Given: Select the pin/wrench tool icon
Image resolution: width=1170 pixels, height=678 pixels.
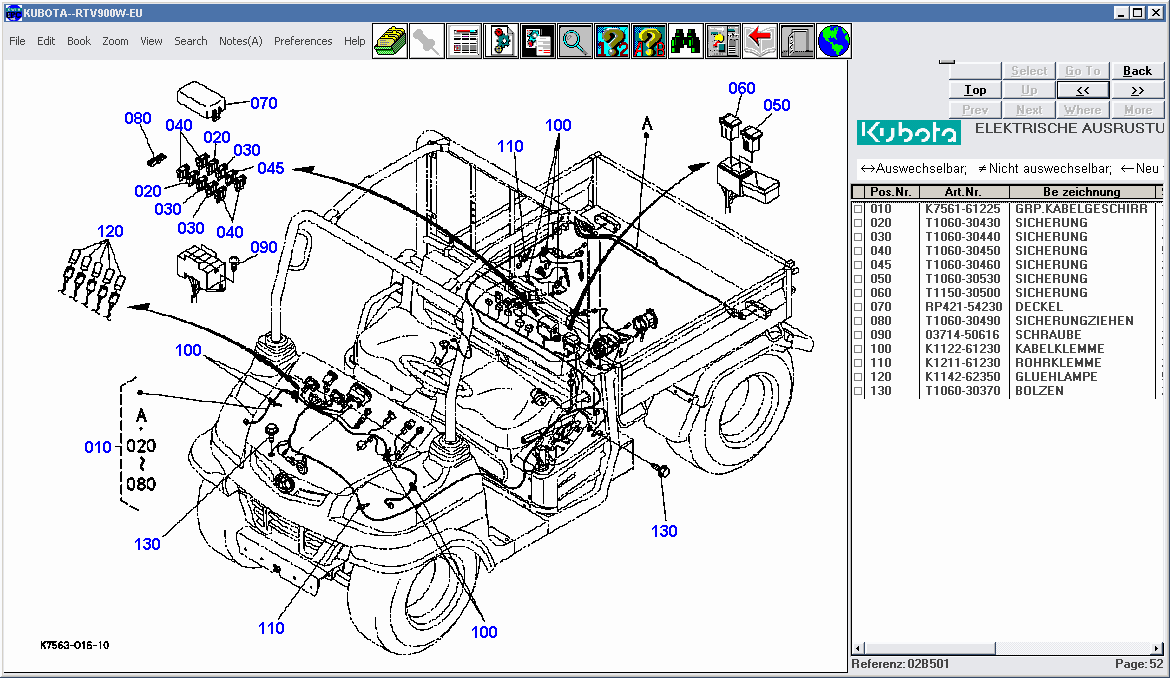Looking at the screenshot, I should (427, 41).
